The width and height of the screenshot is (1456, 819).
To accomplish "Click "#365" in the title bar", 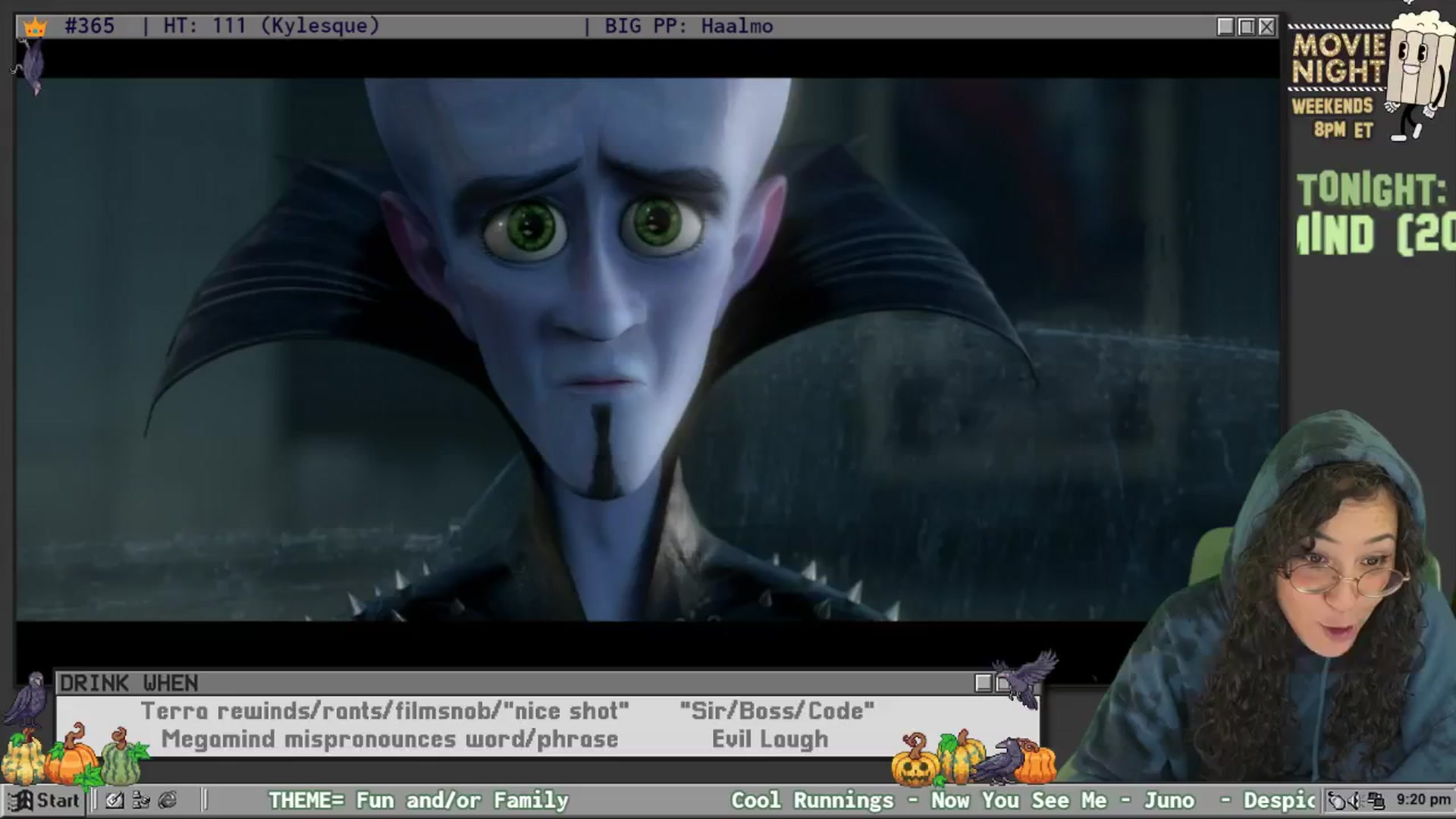I will 89,26.
